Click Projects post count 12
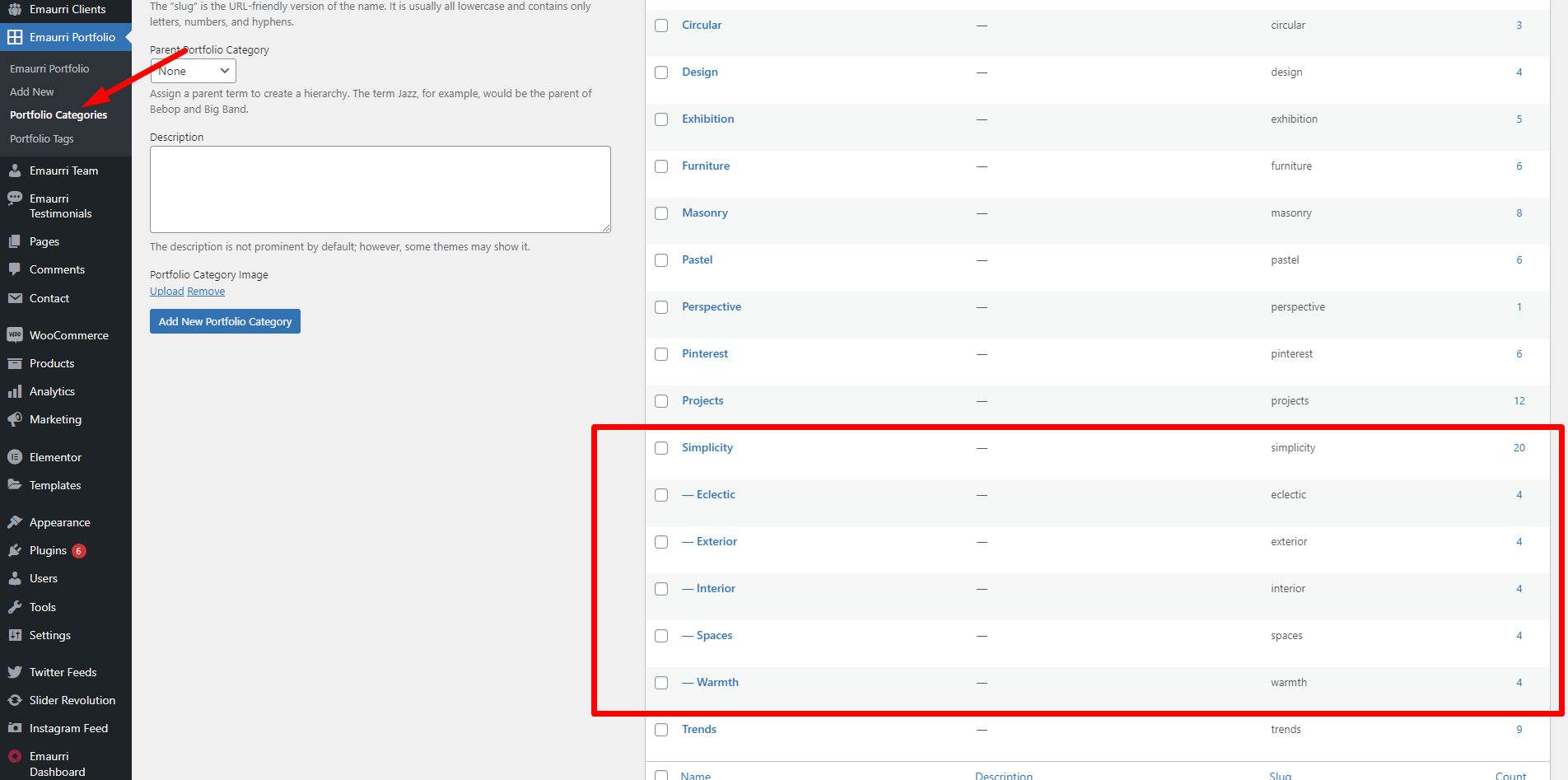1568x780 pixels. click(x=1519, y=400)
